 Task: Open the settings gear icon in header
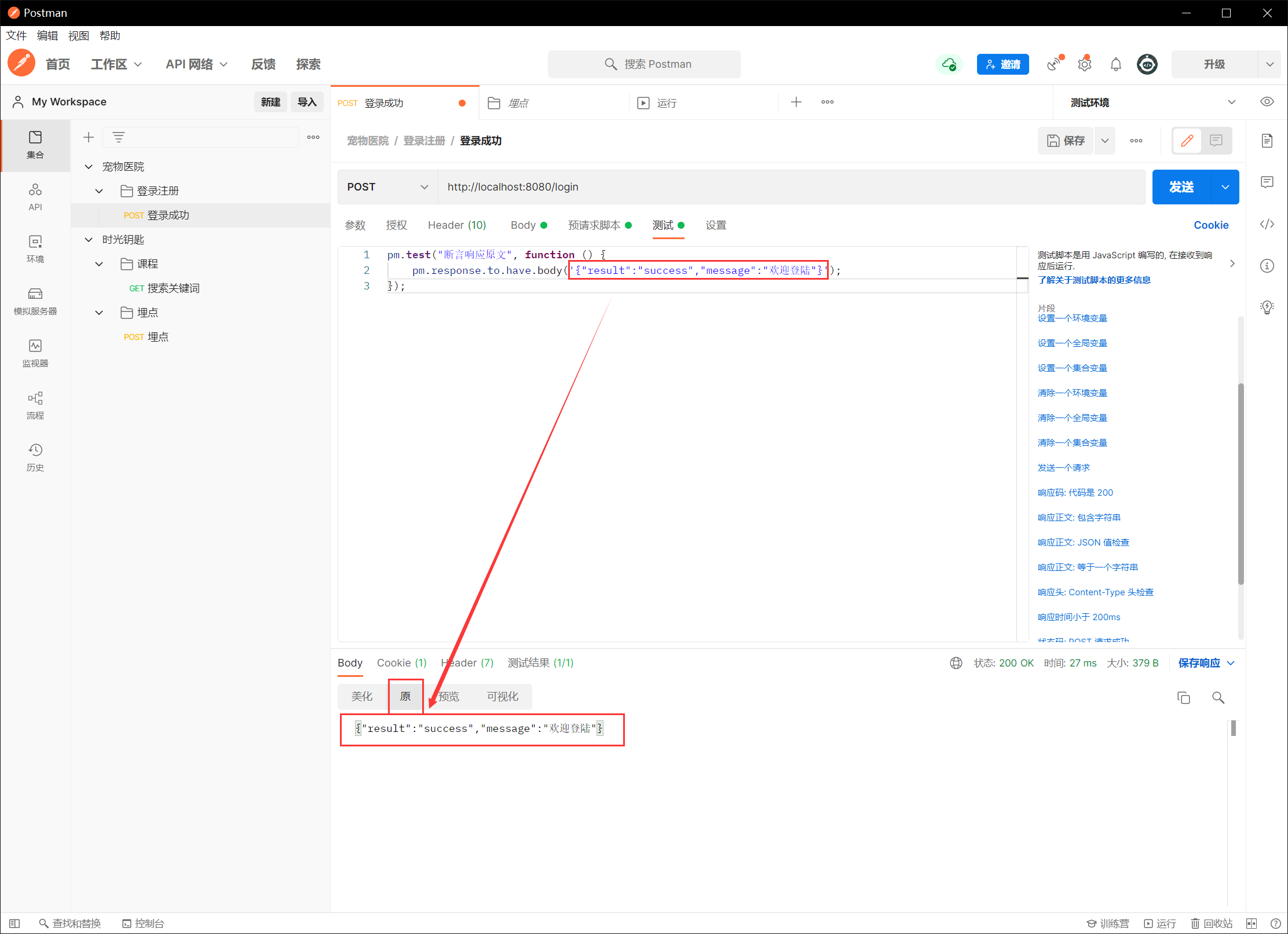pos(1084,64)
